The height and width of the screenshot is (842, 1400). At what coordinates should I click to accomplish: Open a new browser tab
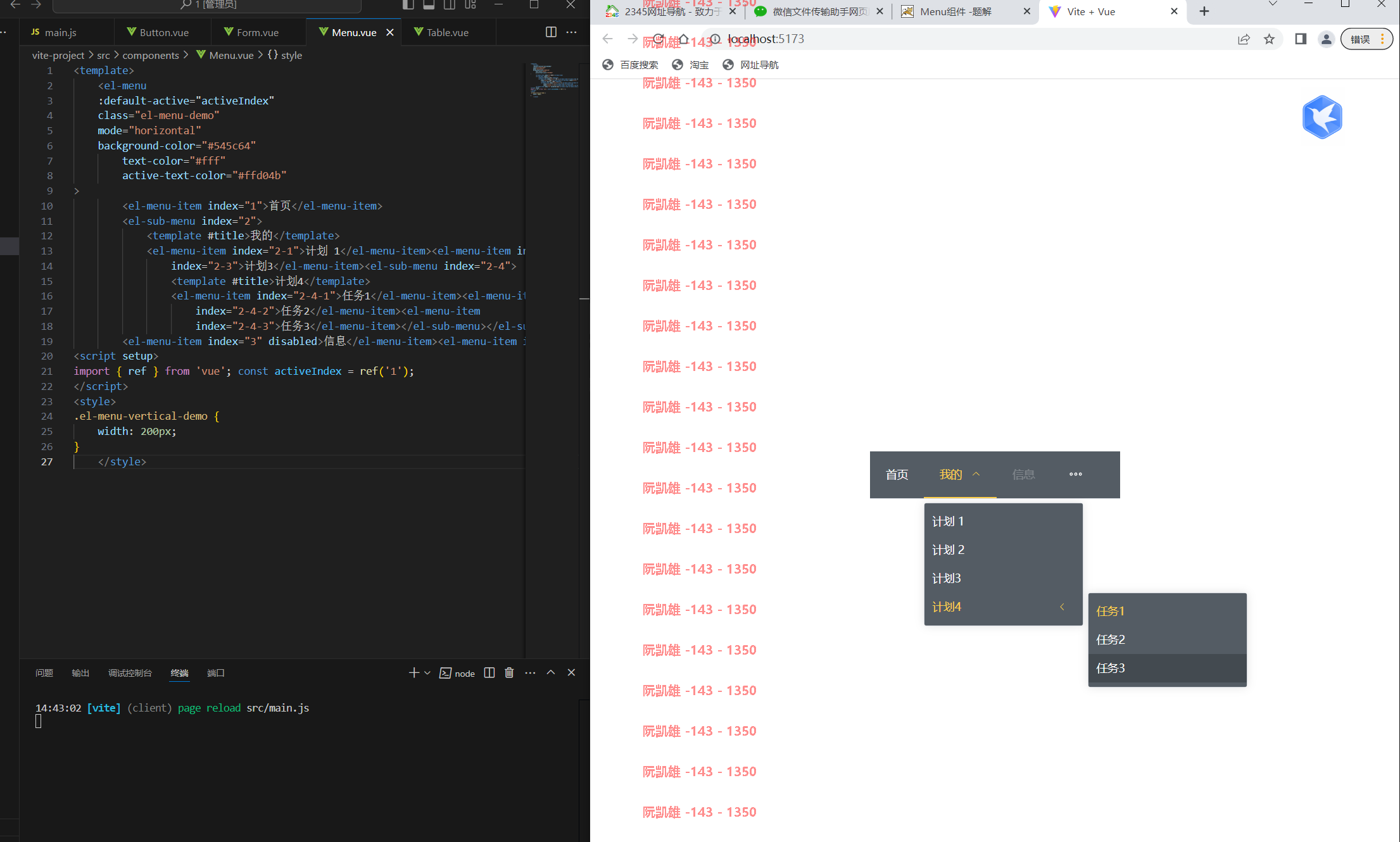pyautogui.click(x=1204, y=11)
